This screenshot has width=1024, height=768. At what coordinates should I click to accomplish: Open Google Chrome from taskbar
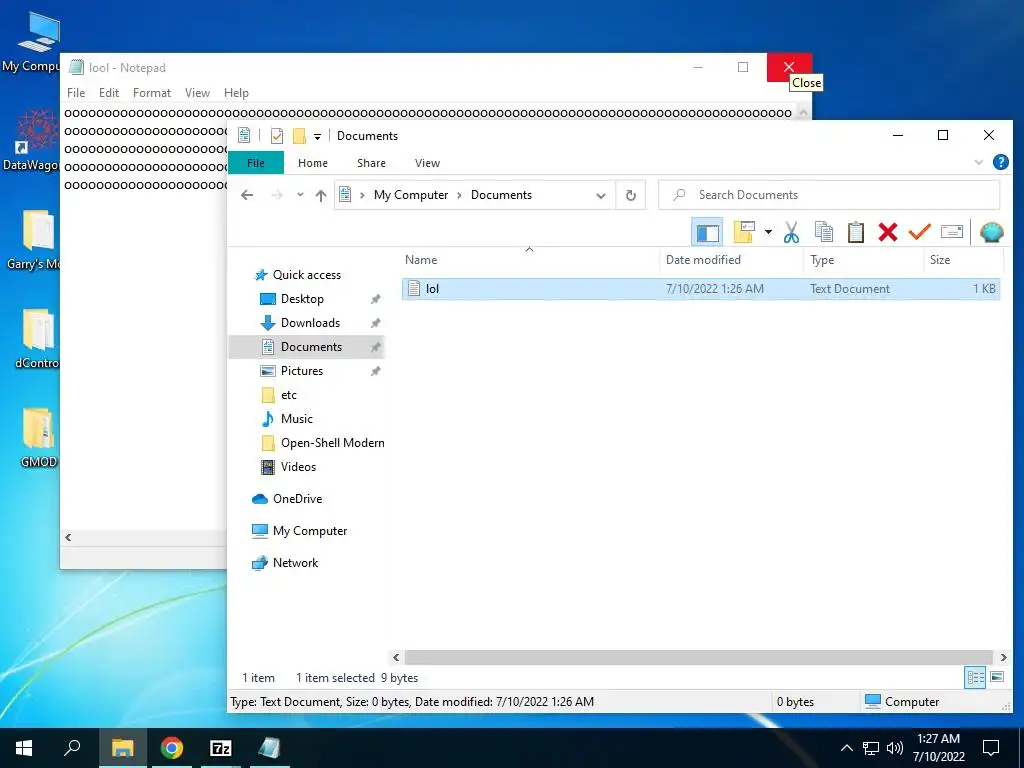(171, 748)
